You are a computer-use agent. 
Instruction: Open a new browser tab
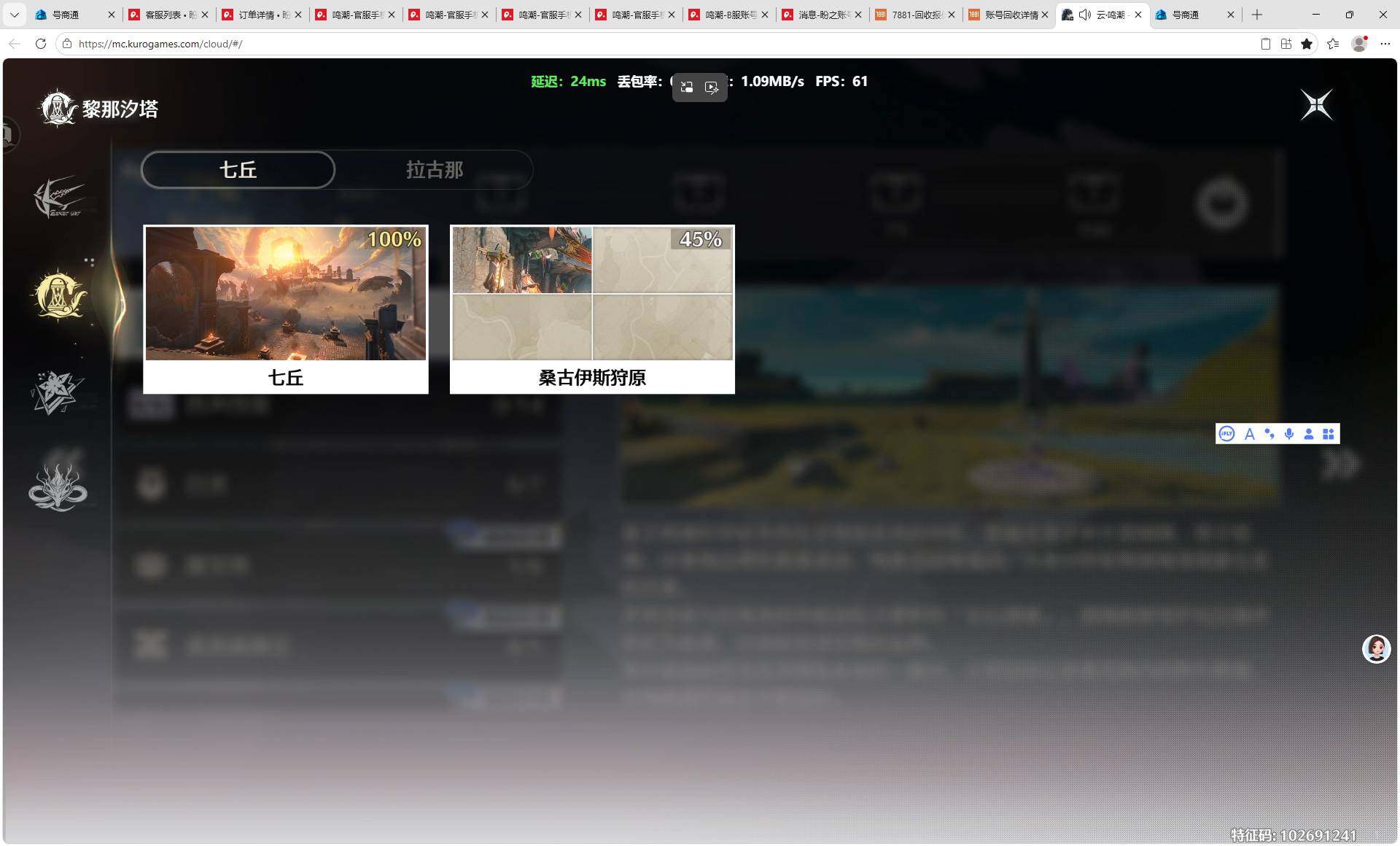pyautogui.click(x=1257, y=15)
